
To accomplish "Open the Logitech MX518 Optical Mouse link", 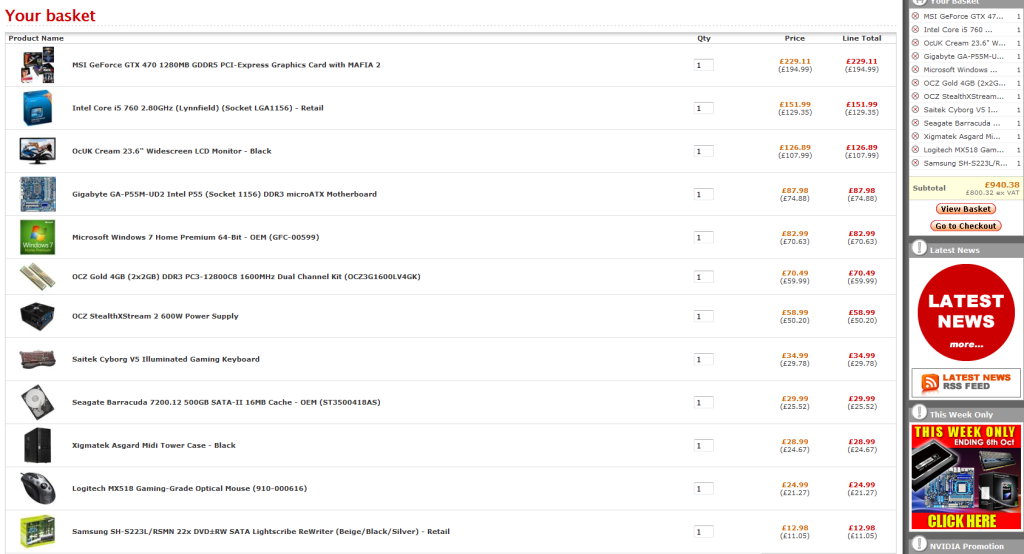I will click(189, 489).
